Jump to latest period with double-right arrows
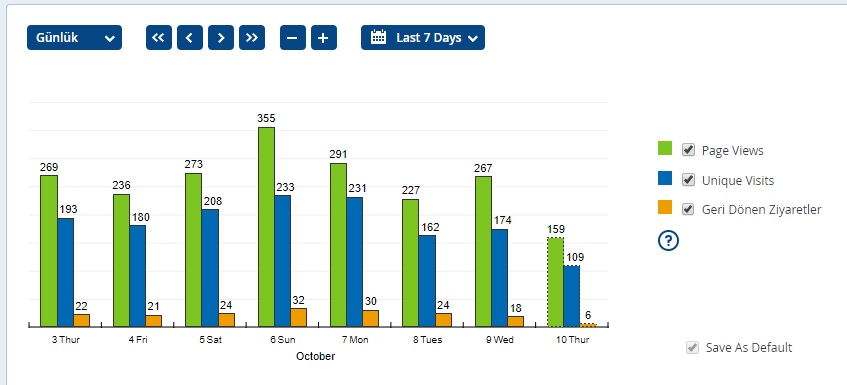Screen dimensions: 847x385 (252, 38)
